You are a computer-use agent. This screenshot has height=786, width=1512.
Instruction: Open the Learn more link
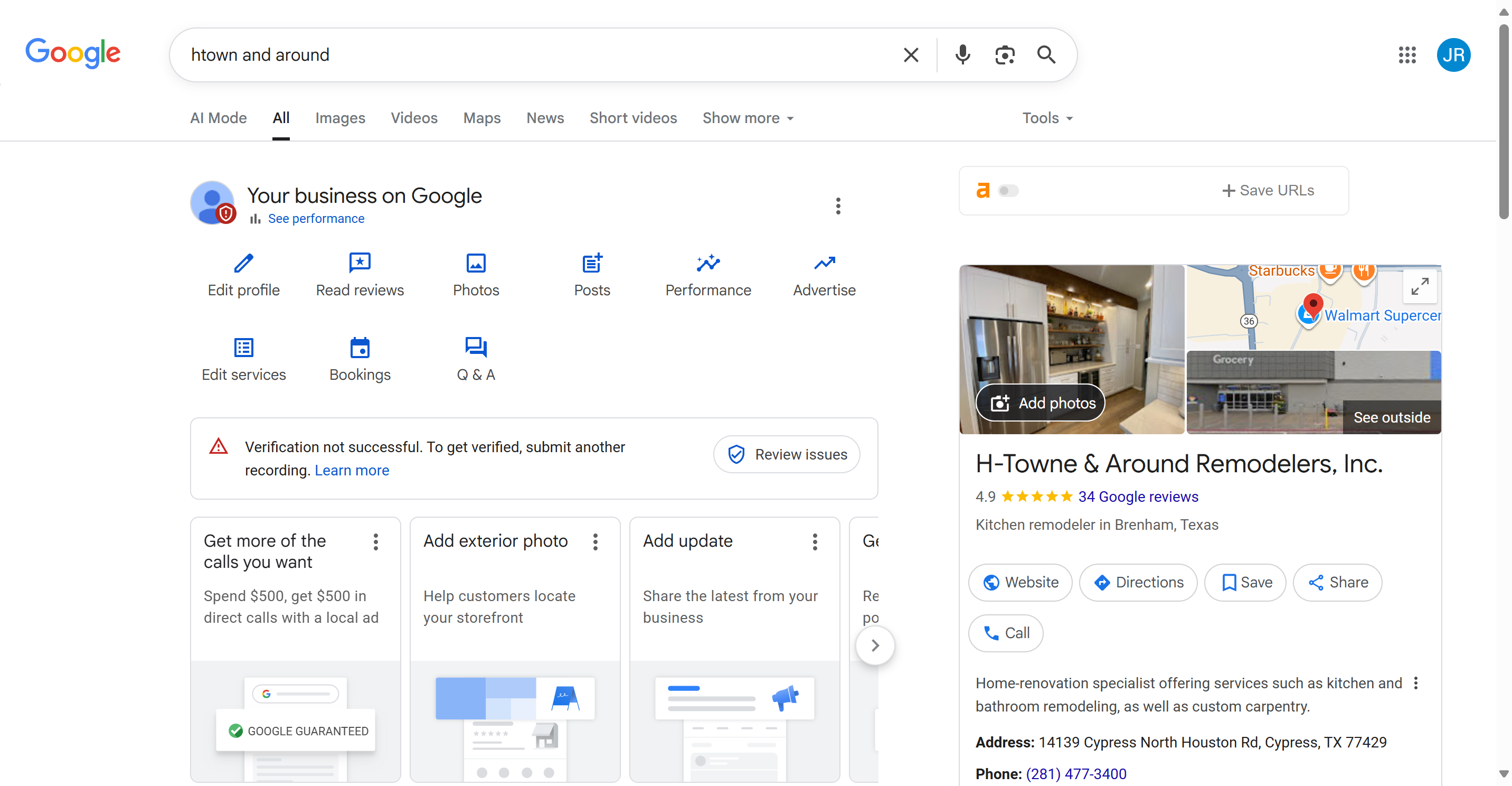coord(352,470)
